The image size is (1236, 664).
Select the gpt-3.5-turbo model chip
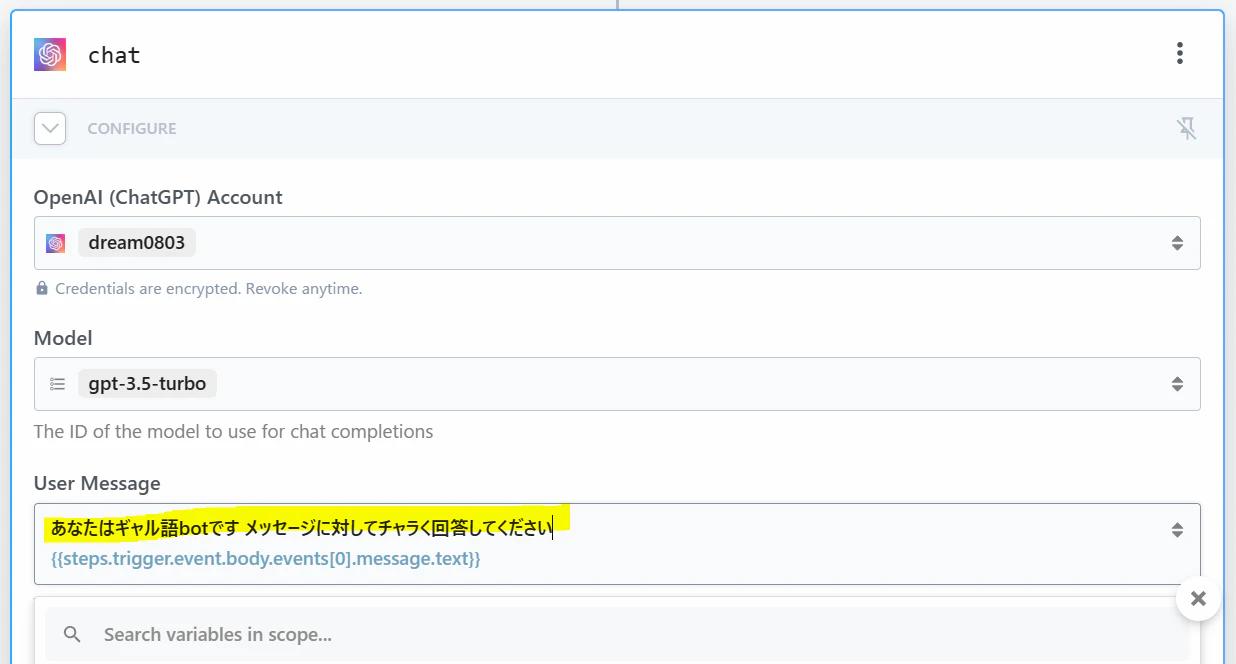[147, 384]
